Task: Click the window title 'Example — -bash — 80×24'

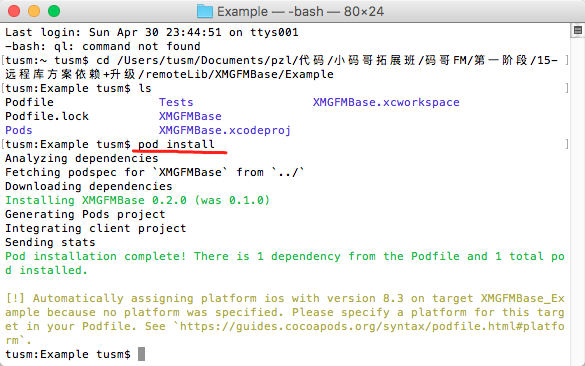Action: click(300, 12)
